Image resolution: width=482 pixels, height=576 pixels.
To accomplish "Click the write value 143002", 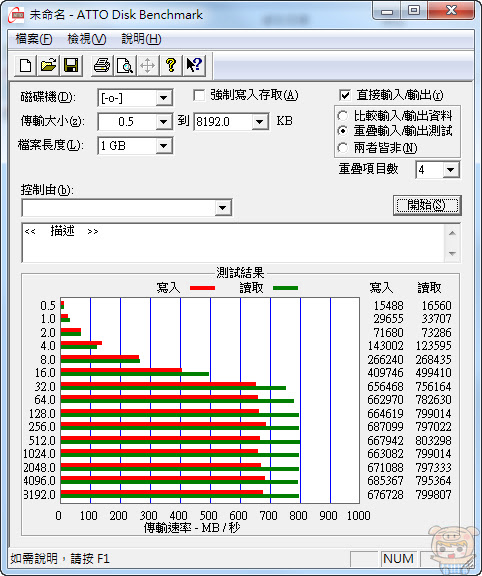I will (385, 346).
